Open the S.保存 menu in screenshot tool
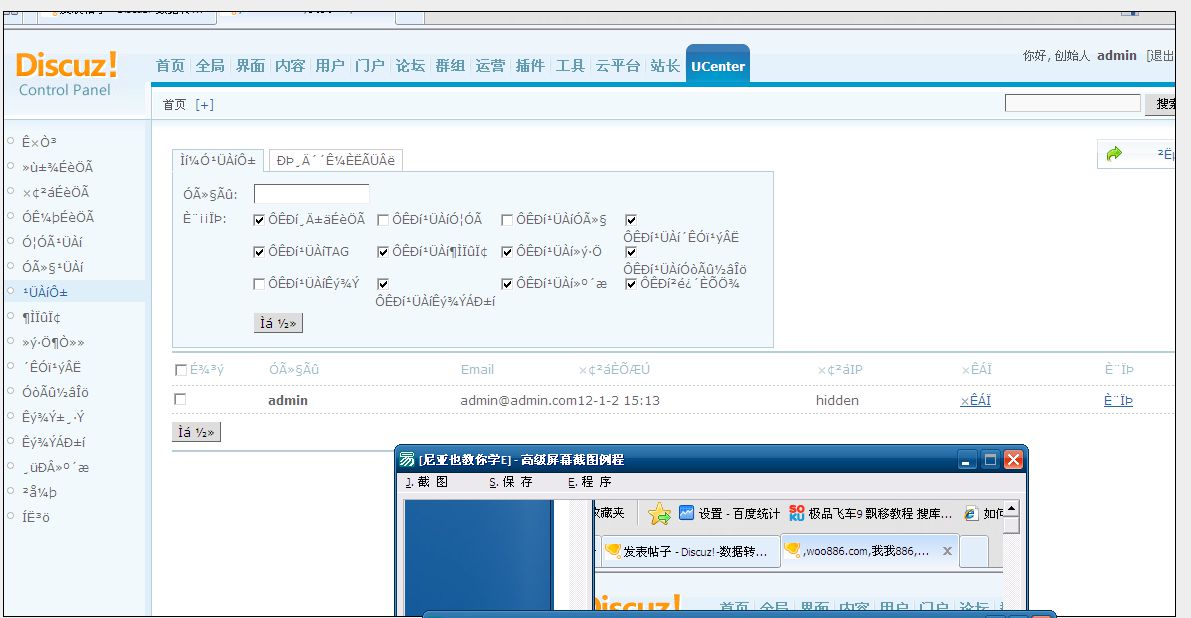This screenshot has height=618, width=1191. click(x=510, y=482)
